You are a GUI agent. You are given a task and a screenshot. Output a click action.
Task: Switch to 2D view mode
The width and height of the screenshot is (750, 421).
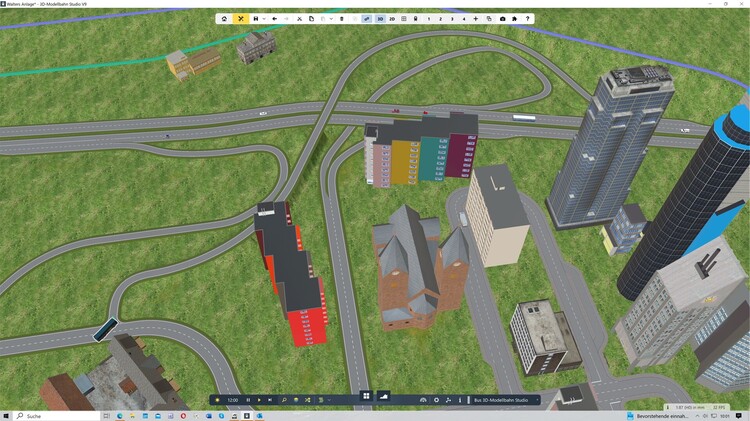(392, 19)
